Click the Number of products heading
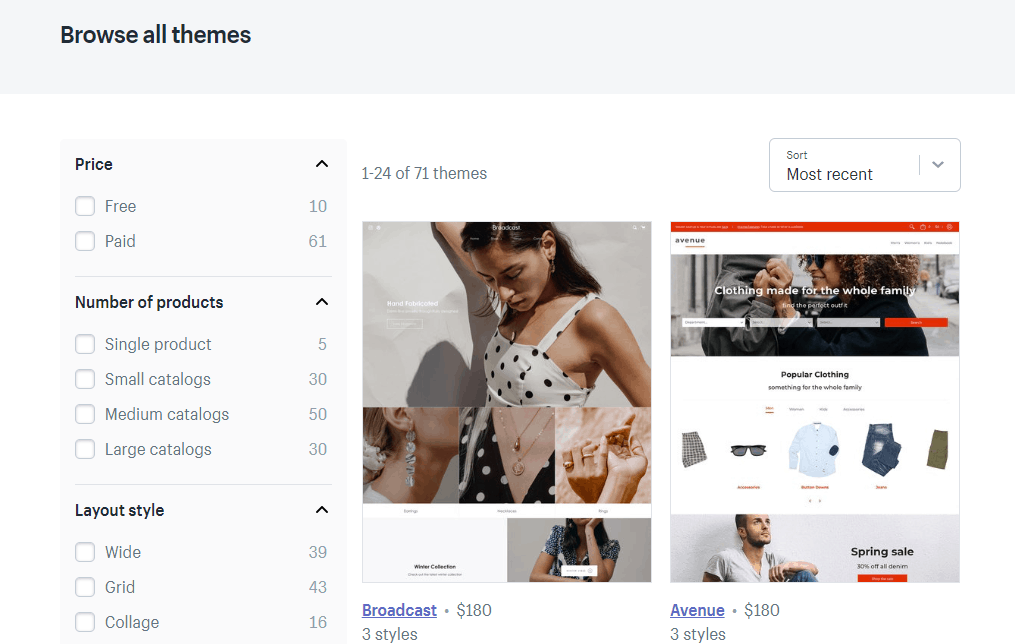The width and height of the screenshot is (1015, 644). (149, 302)
